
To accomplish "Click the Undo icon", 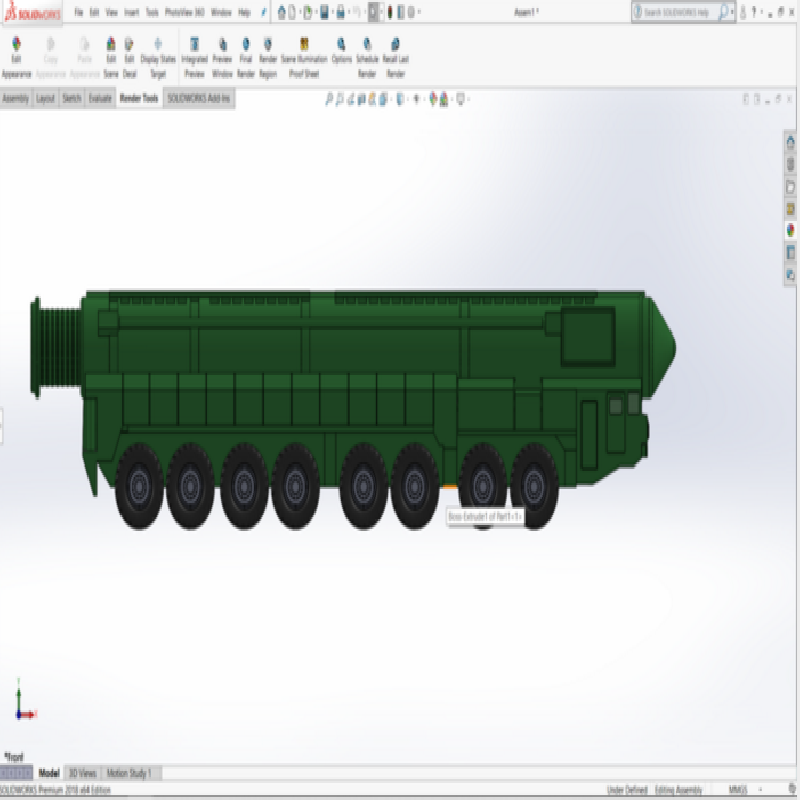I will [x=357, y=12].
